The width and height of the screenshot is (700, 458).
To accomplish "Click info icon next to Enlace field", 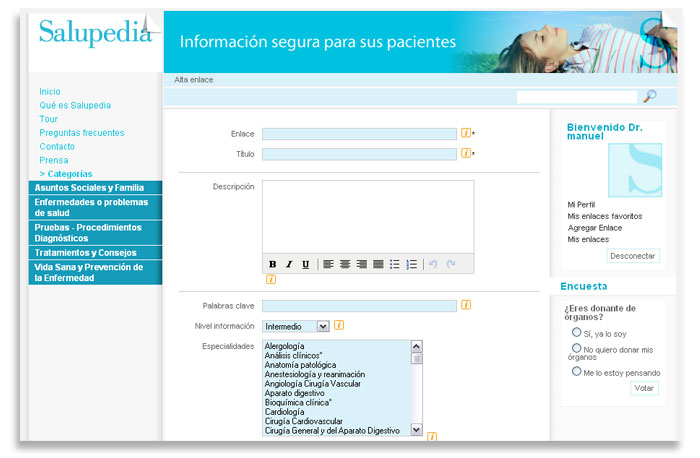I will [x=466, y=133].
